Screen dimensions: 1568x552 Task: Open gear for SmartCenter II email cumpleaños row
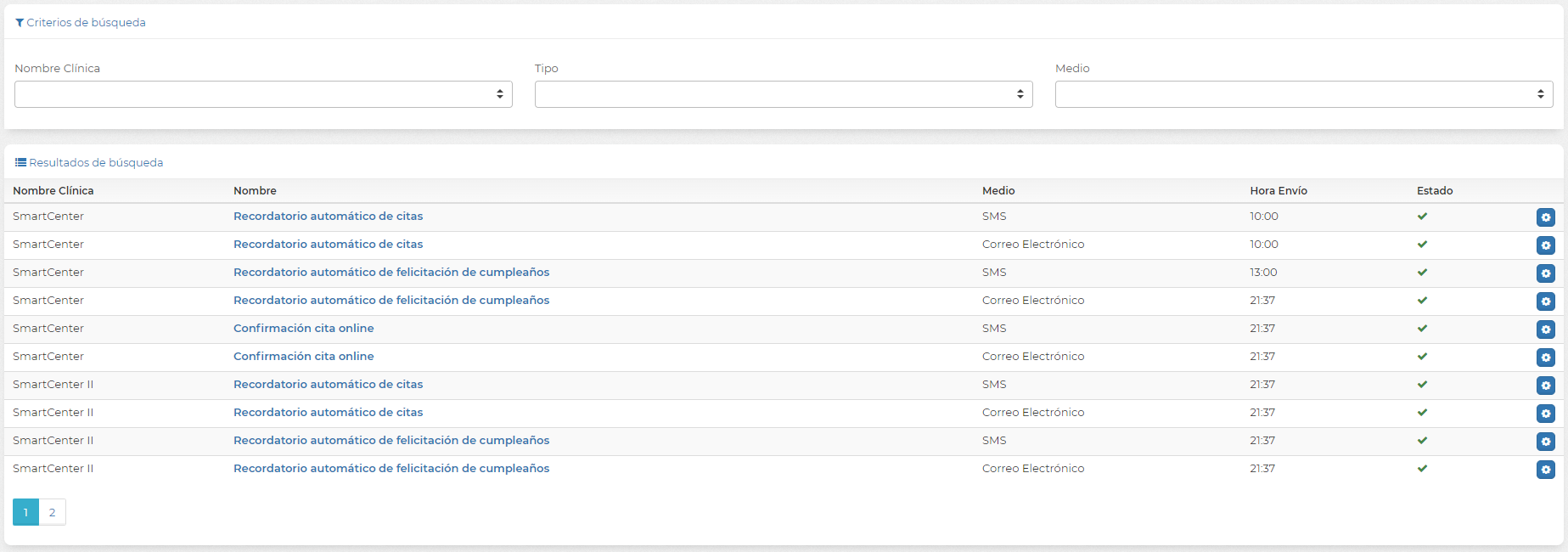coord(1545,470)
